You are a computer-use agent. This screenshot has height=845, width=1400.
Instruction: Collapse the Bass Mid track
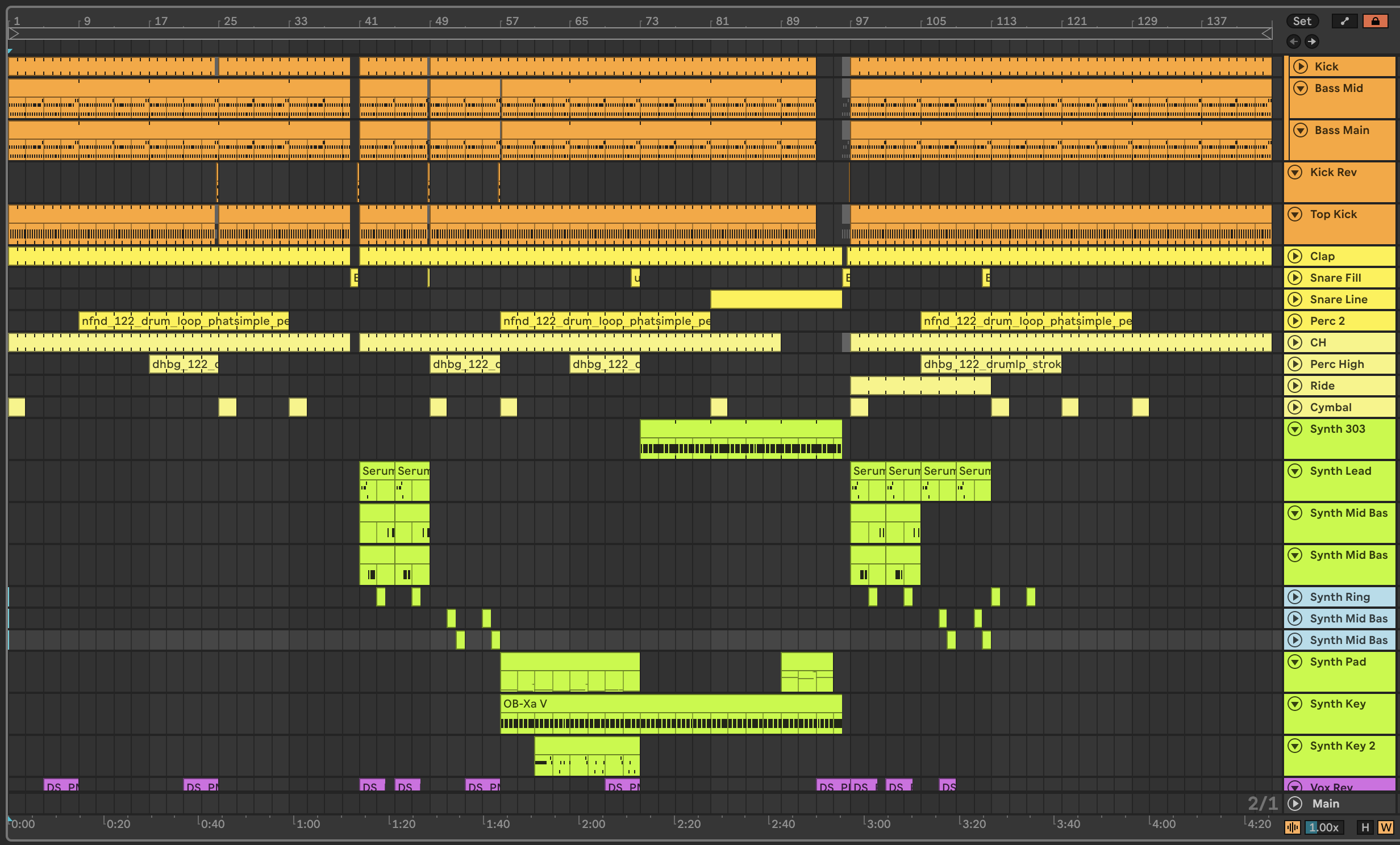(x=1300, y=88)
